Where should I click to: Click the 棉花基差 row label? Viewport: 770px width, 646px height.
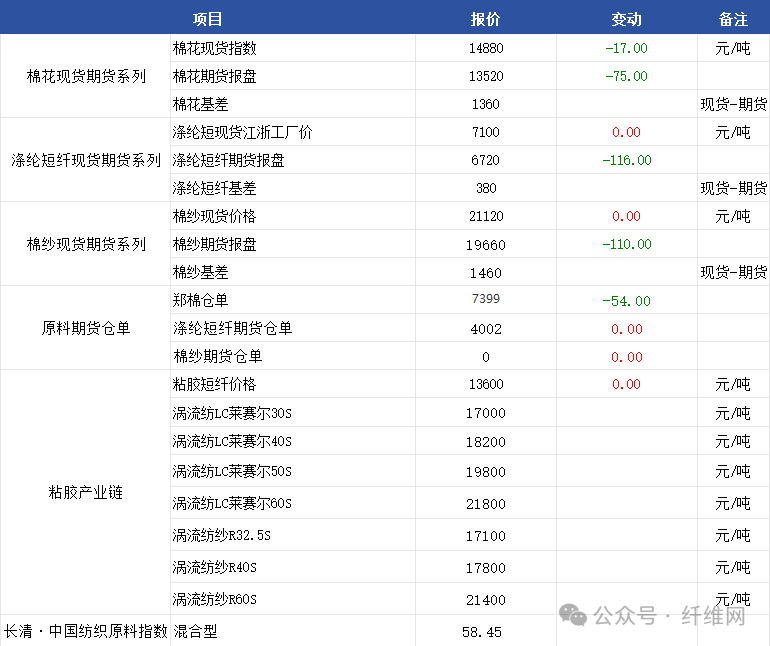tap(200, 104)
